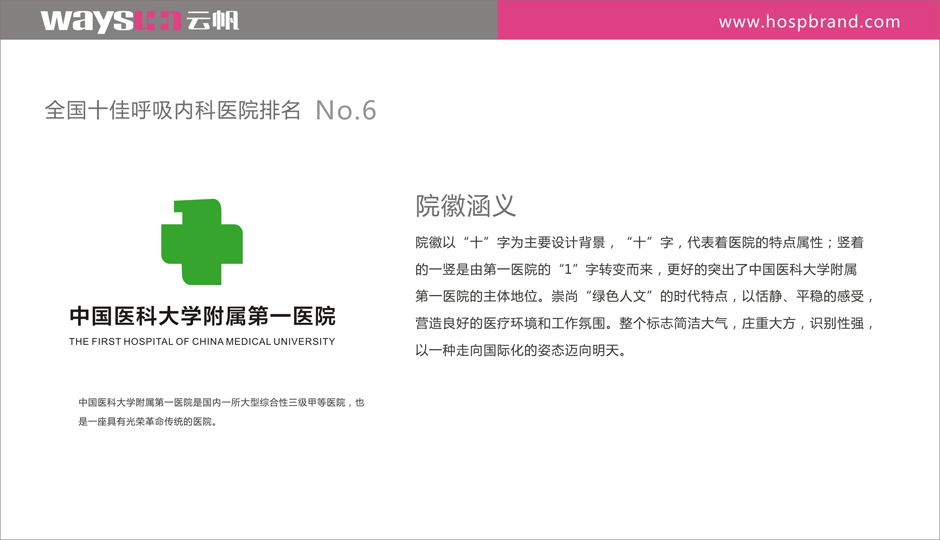Click paragraph line starting 院徽以“十”字为主要设计背景
This screenshot has height=540, width=940.
pos(639,242)
